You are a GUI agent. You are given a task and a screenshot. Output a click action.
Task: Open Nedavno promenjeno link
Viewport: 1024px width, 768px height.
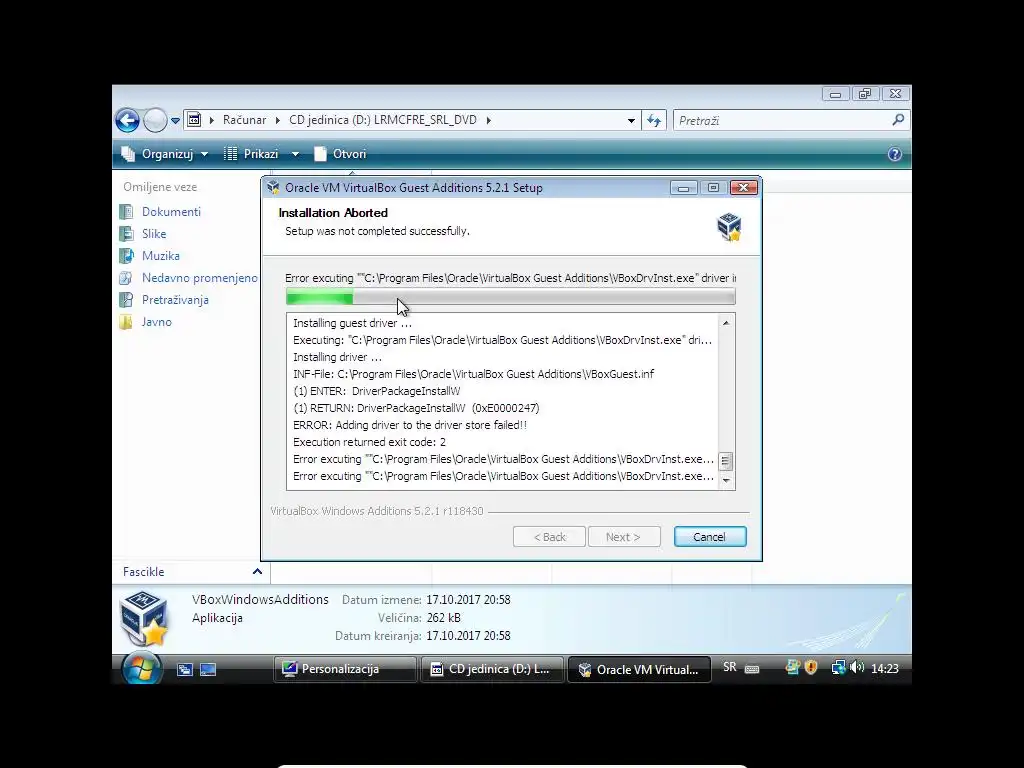(x=200, y=278)
